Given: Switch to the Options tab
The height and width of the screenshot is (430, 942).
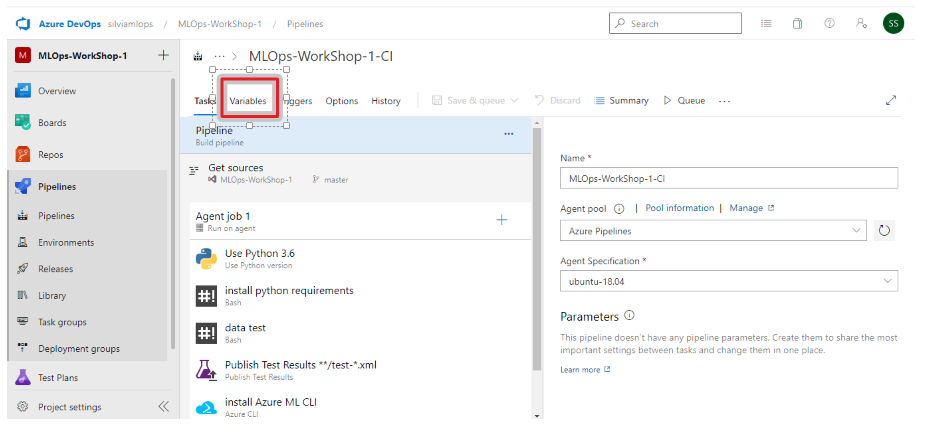Looking at the screenshot, I should 342,101.
